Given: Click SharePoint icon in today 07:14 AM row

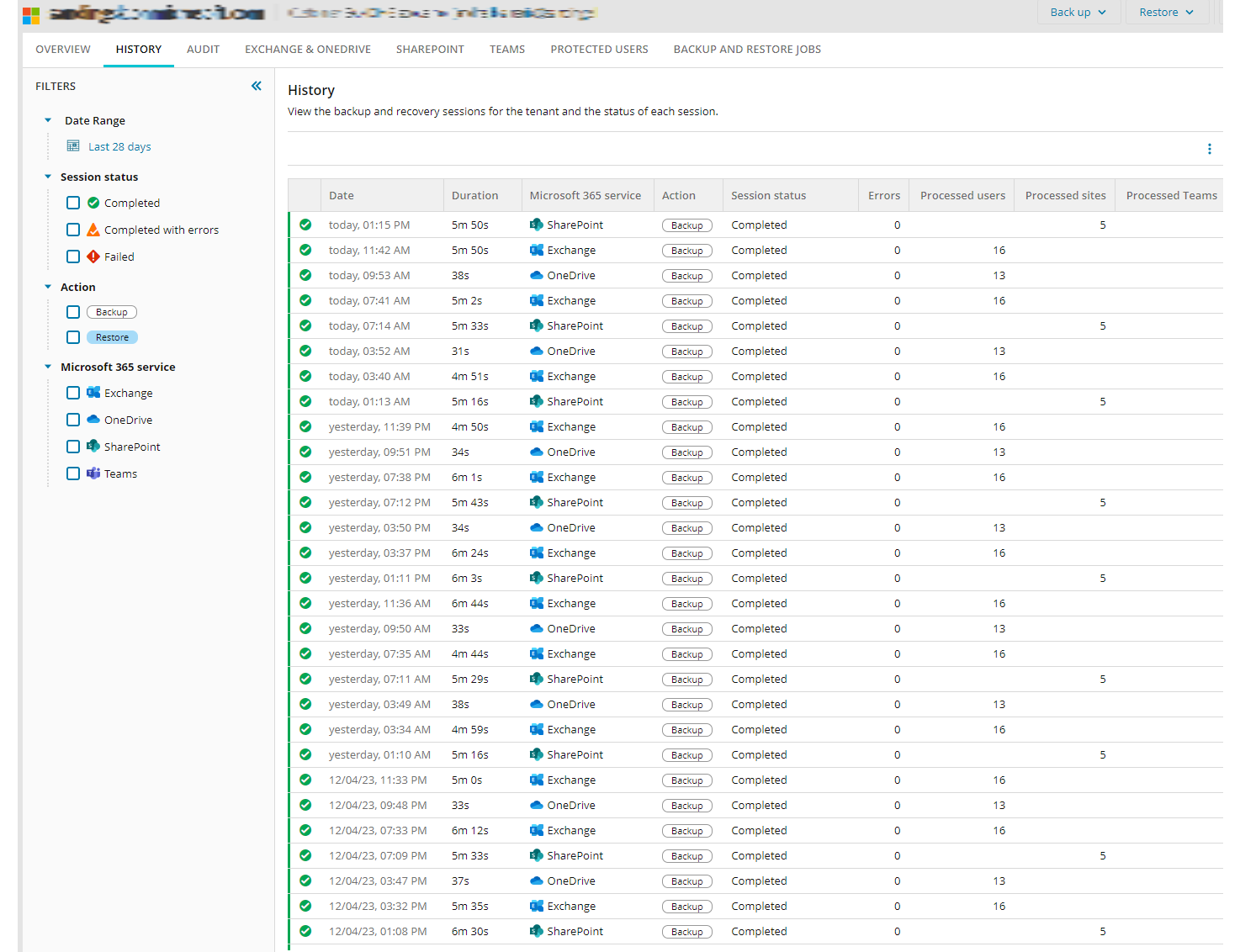Looking at the screenshot, I should (x=536, y=325).
